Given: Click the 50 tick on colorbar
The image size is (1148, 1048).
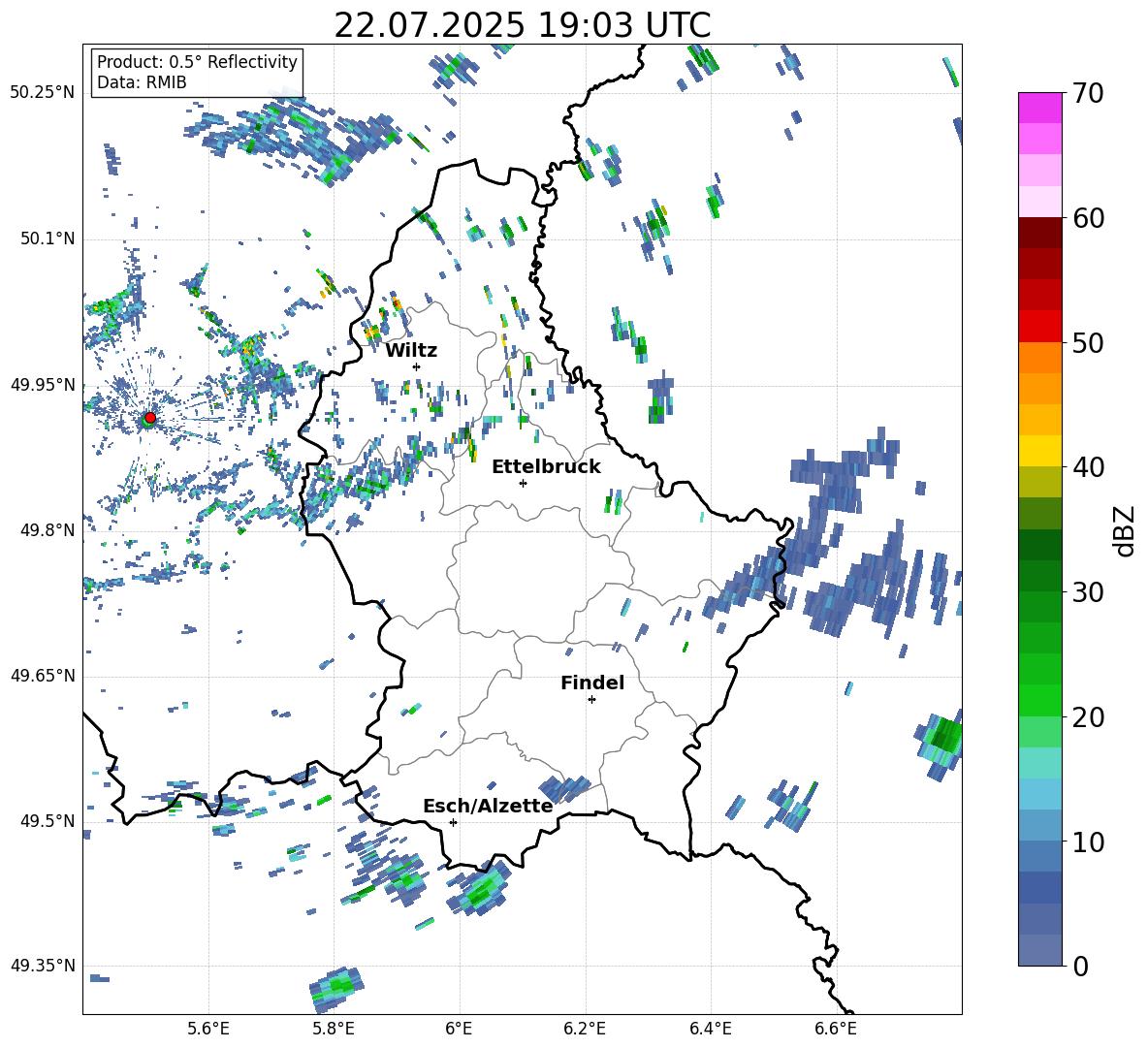Looking at the screenshot, I should pos(1087,343).
